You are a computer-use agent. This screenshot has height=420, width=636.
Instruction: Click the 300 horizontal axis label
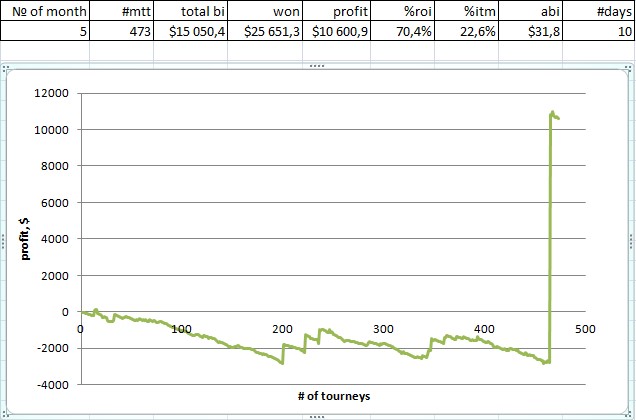[383, 329]
